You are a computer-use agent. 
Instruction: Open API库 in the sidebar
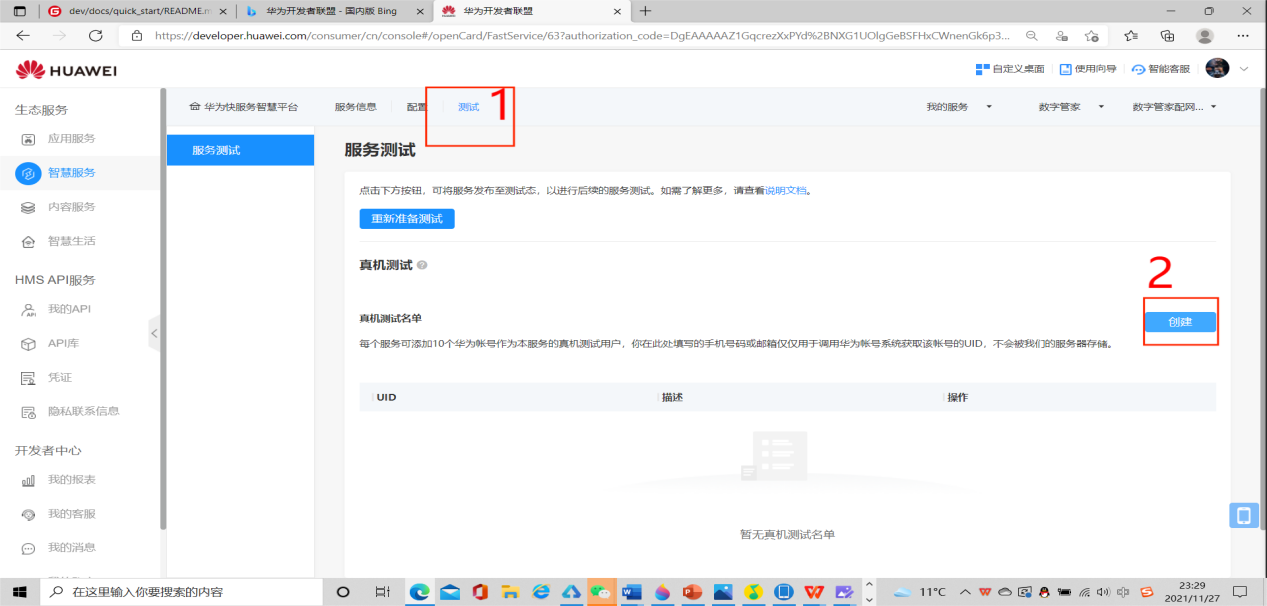click(66, 344)
